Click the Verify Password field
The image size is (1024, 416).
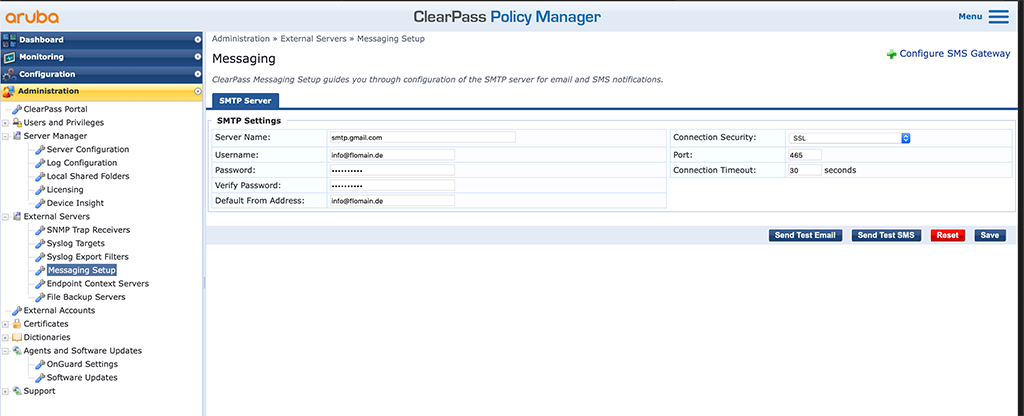(392, 185)
